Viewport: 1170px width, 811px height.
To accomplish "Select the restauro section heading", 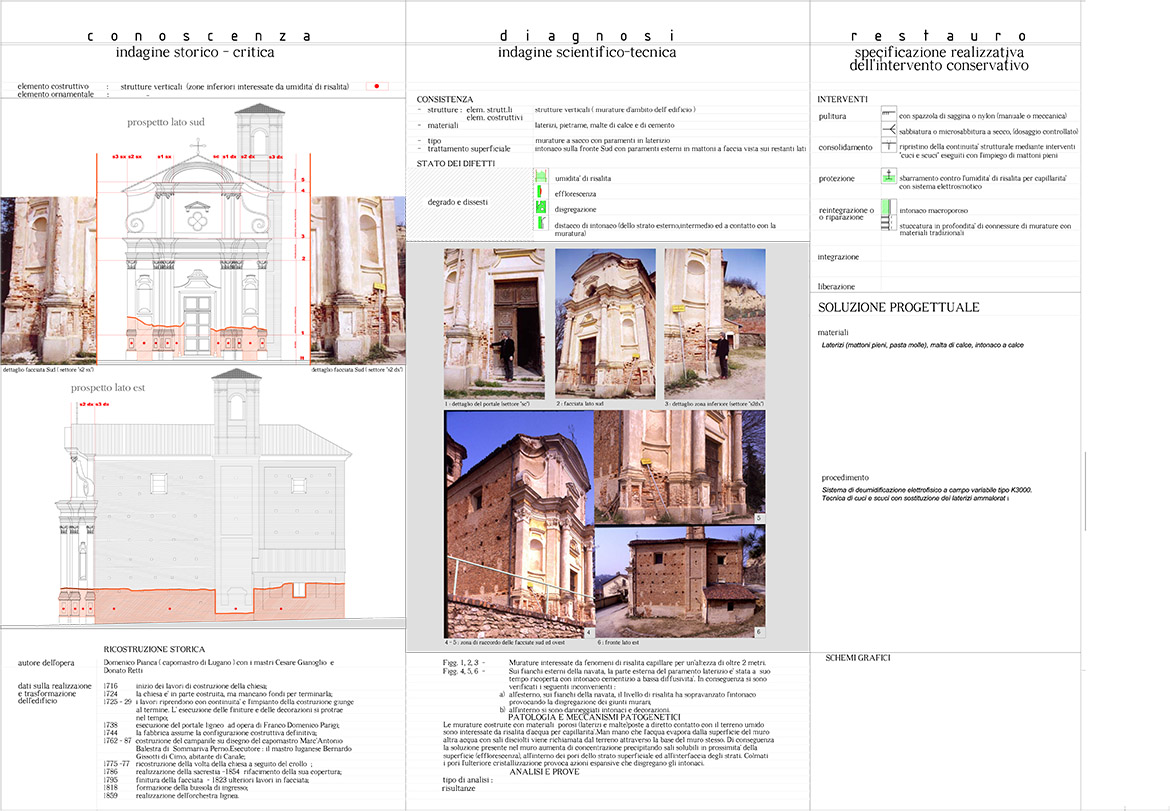I will (x=941, y=36).
